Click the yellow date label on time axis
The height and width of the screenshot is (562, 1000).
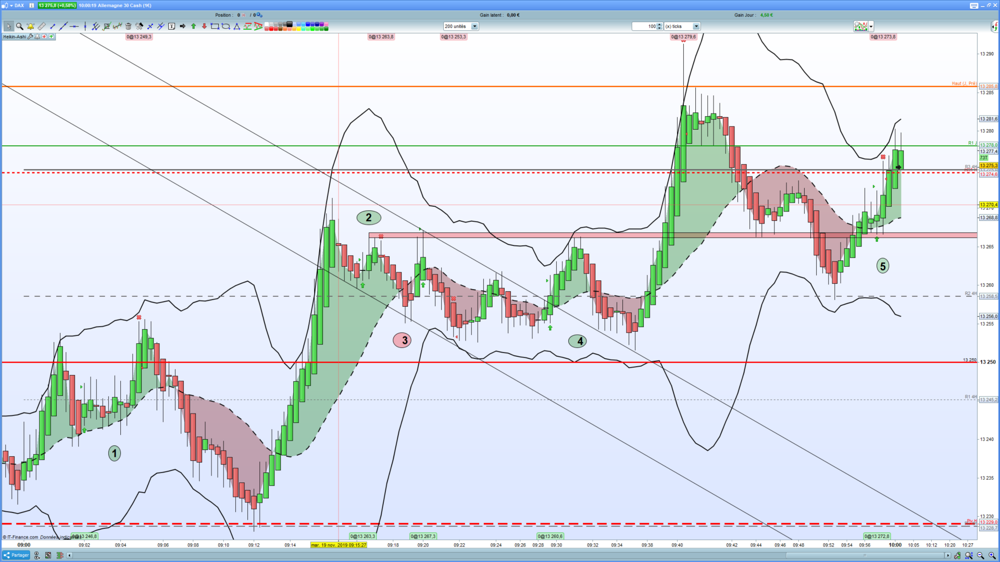tap(339, 545)
